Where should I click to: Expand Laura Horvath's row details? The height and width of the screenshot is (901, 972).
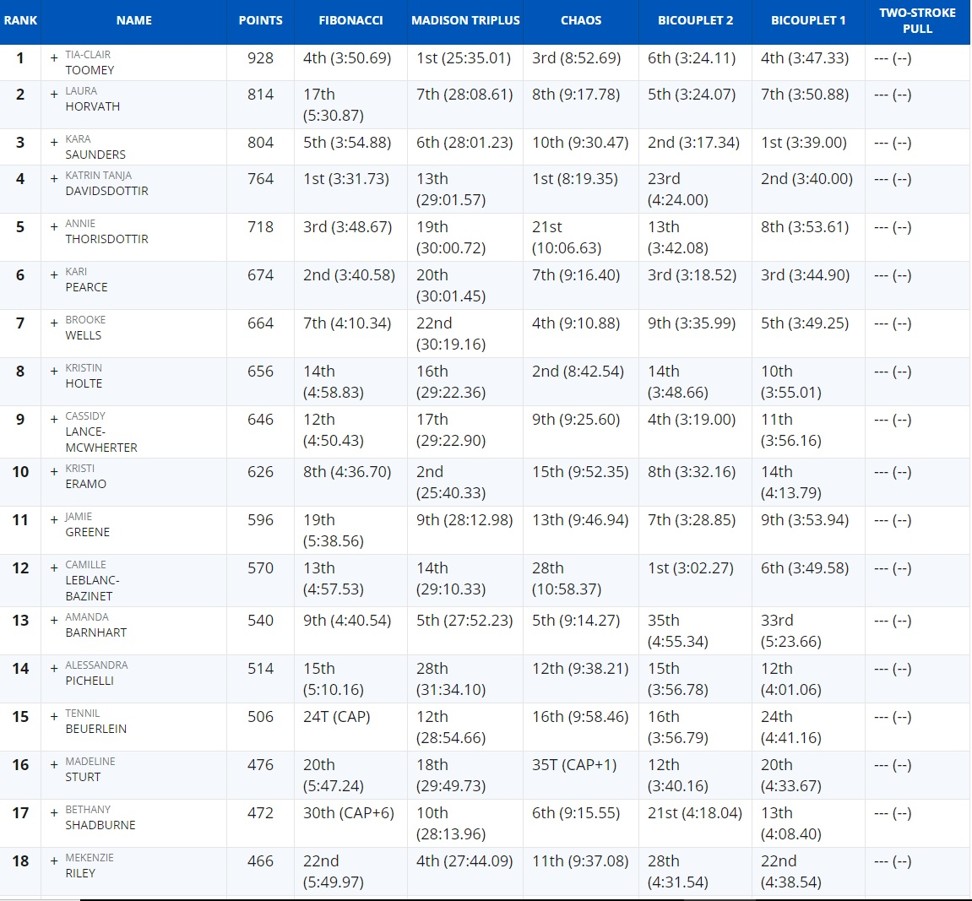(x=54, y=94)
